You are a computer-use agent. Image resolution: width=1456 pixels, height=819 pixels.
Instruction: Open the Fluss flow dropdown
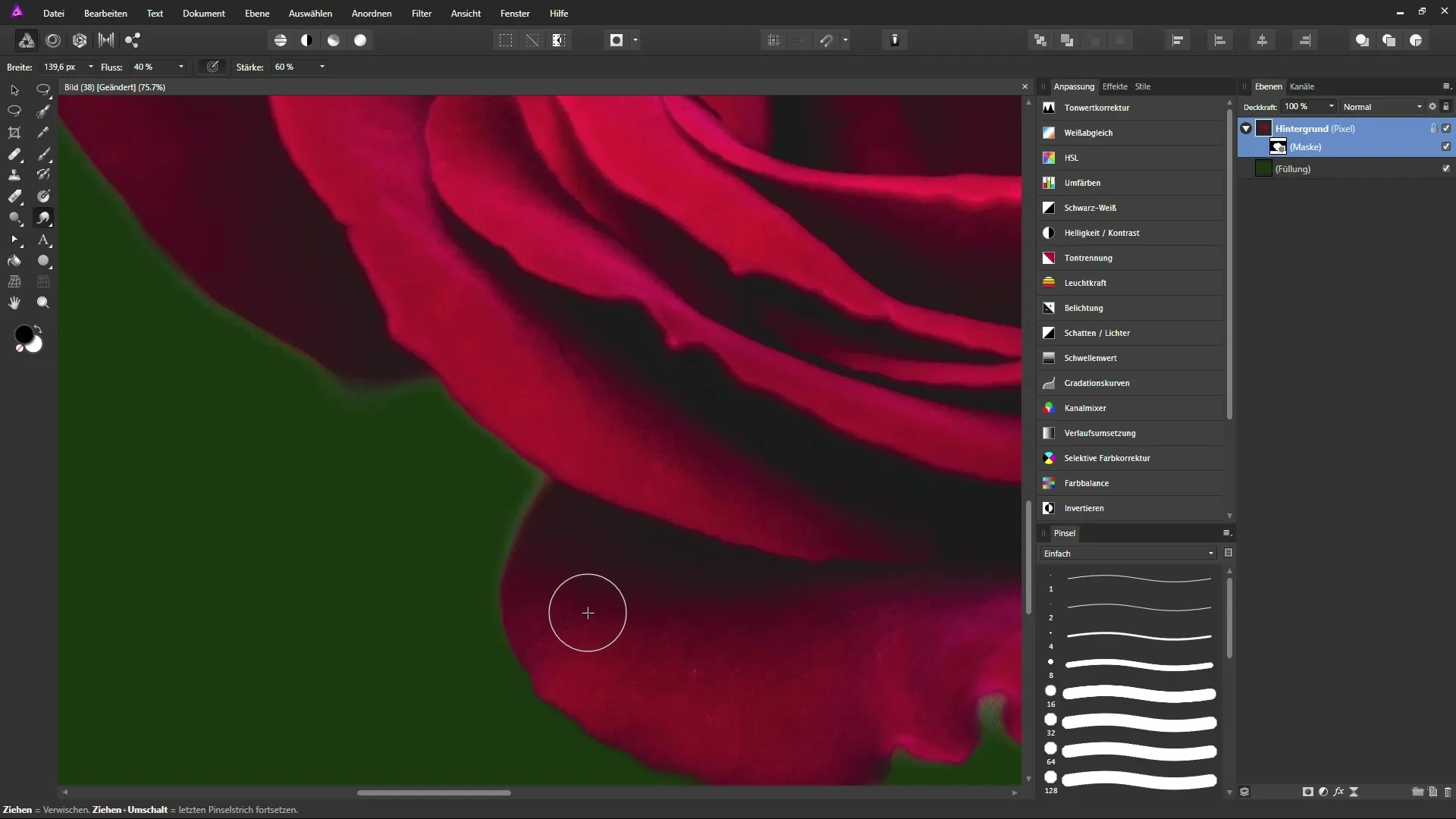[181, 67]
